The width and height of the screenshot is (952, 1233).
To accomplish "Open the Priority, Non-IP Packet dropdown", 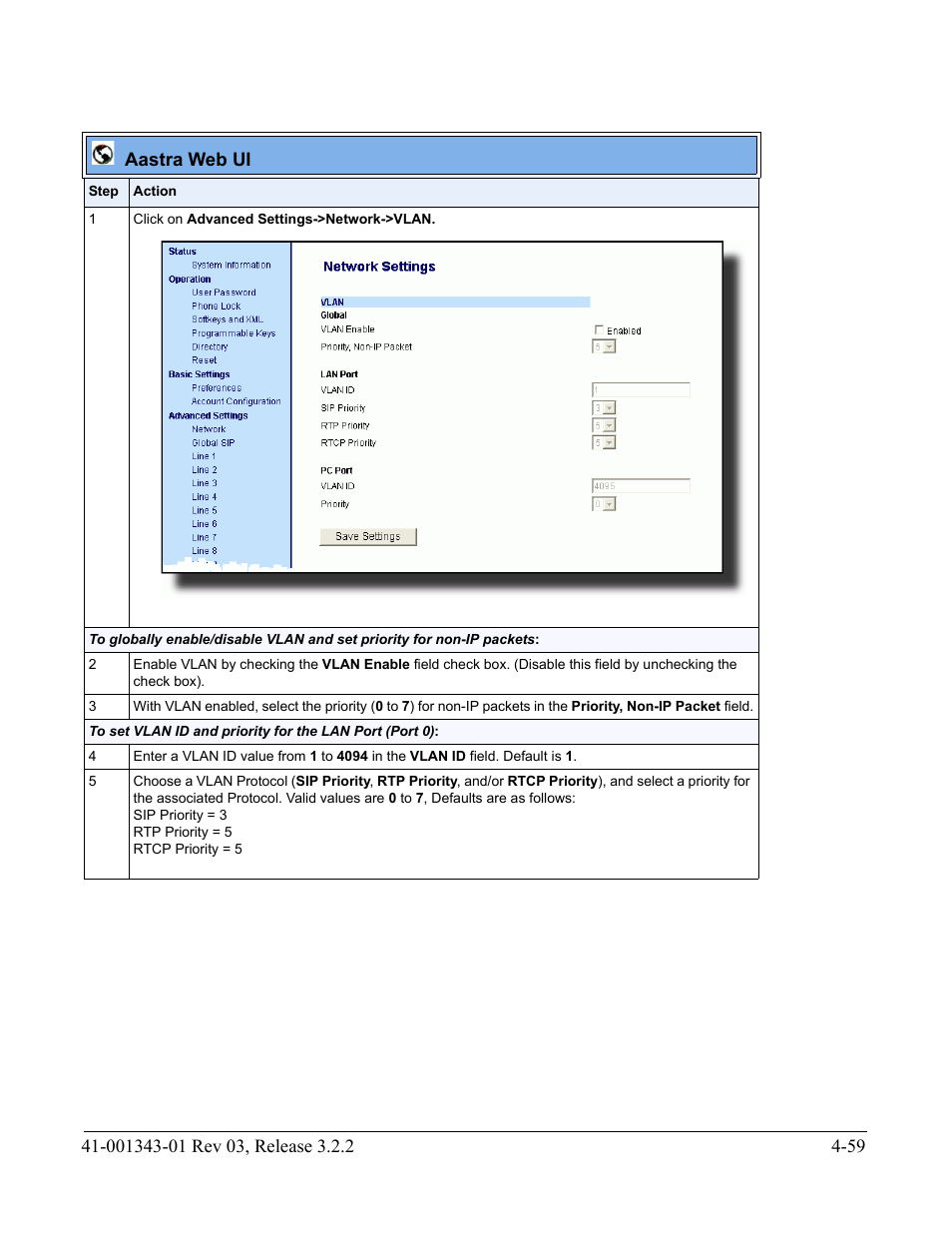I will tap(604, 346).
